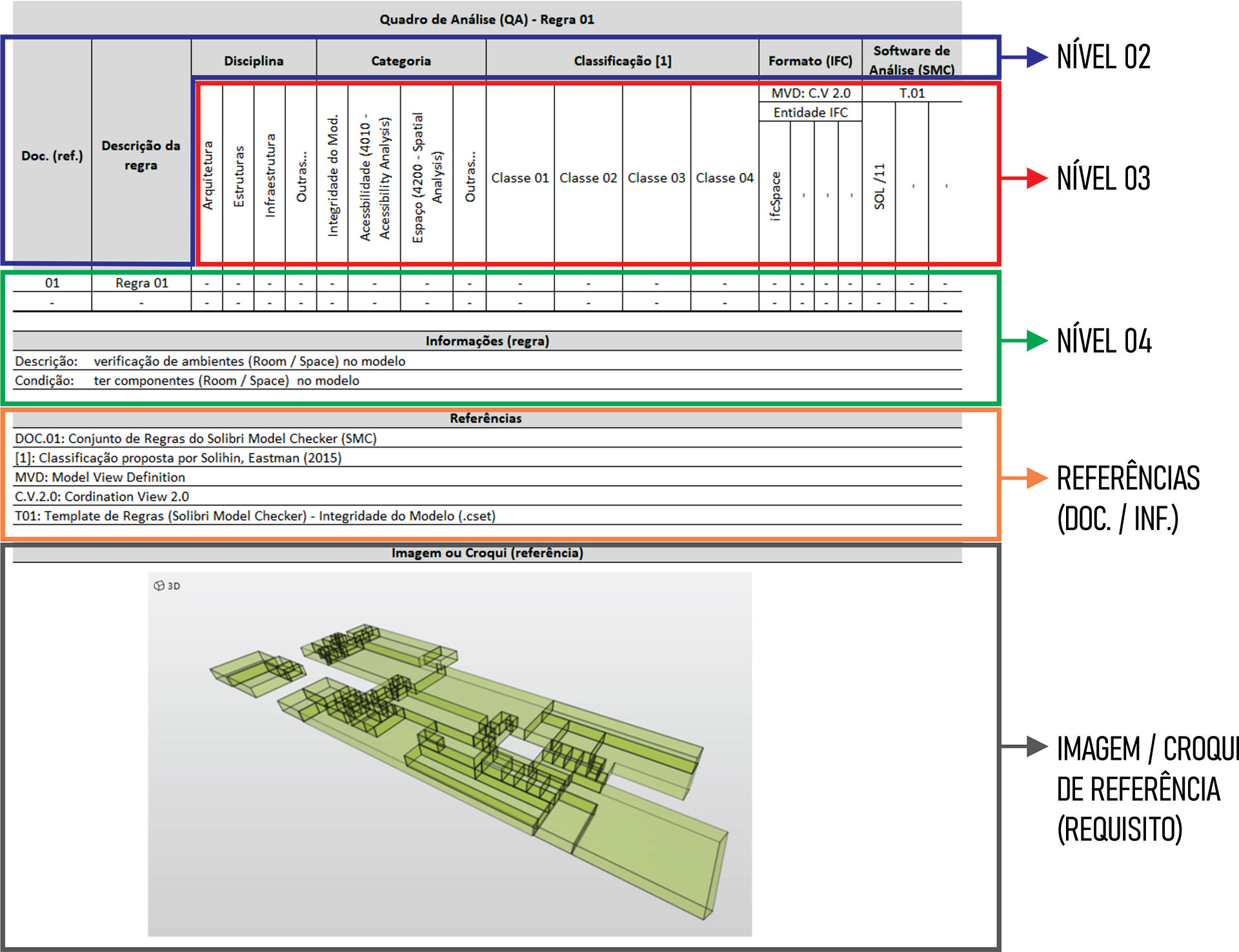Select the Categoria column header
1239x952 pixels.
pyautogui.click(x=401, y=61)
